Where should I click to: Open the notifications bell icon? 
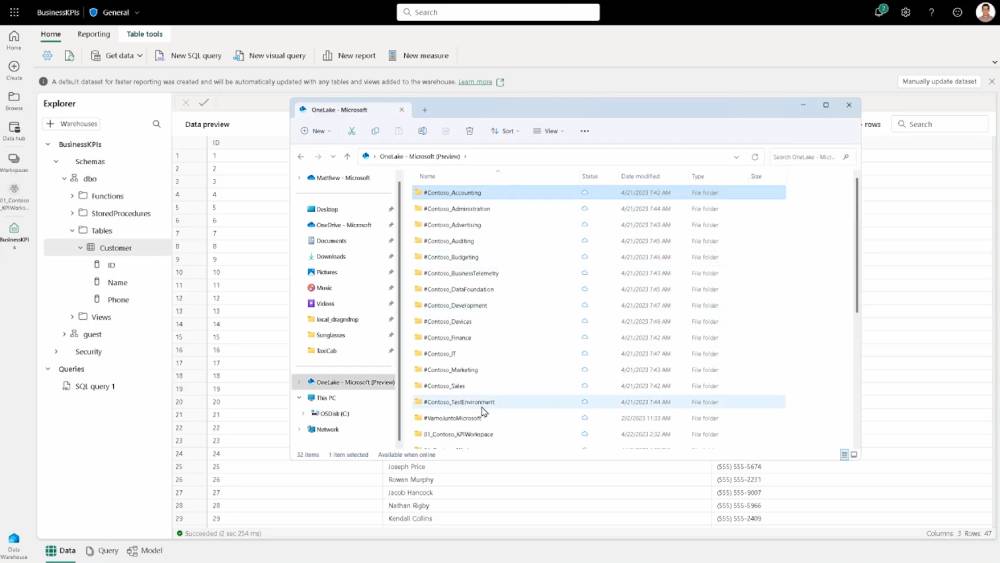tap(879, 11)
